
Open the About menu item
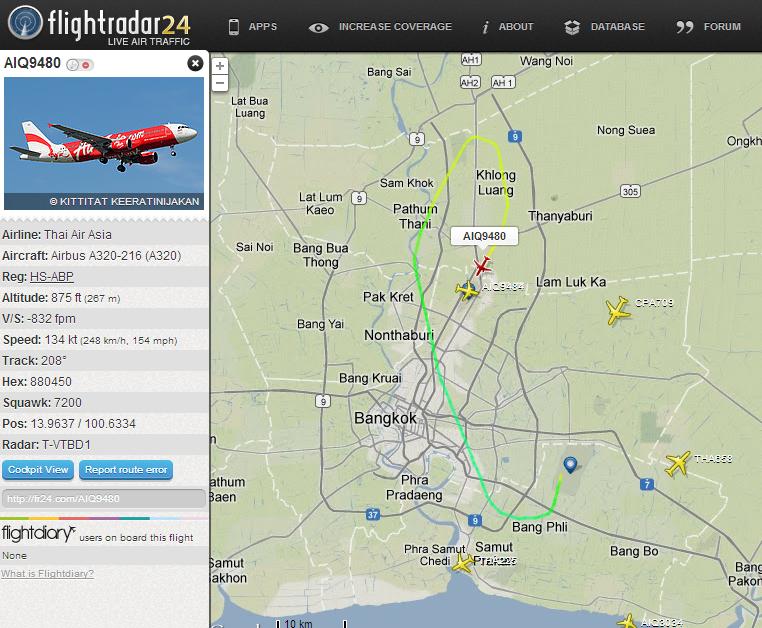pos(507,27)
